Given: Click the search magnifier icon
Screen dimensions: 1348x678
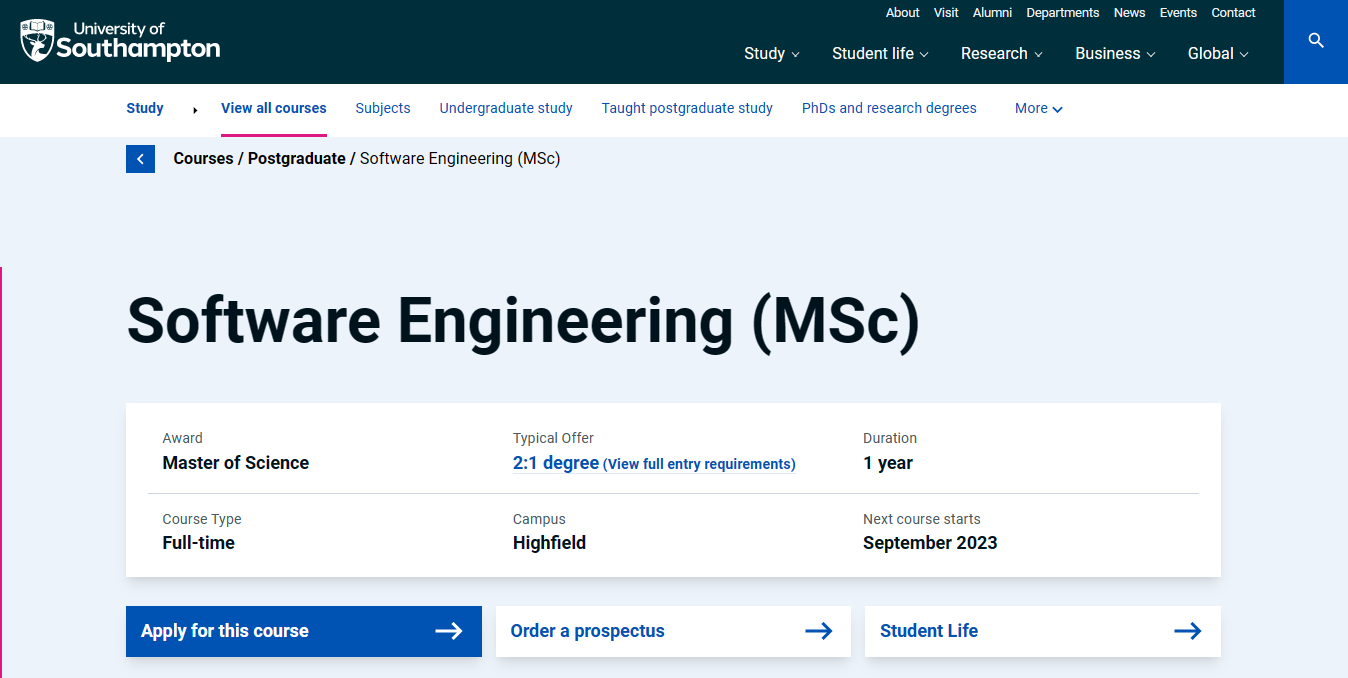Looking at the screenshot, I should tap(1315, 41).
